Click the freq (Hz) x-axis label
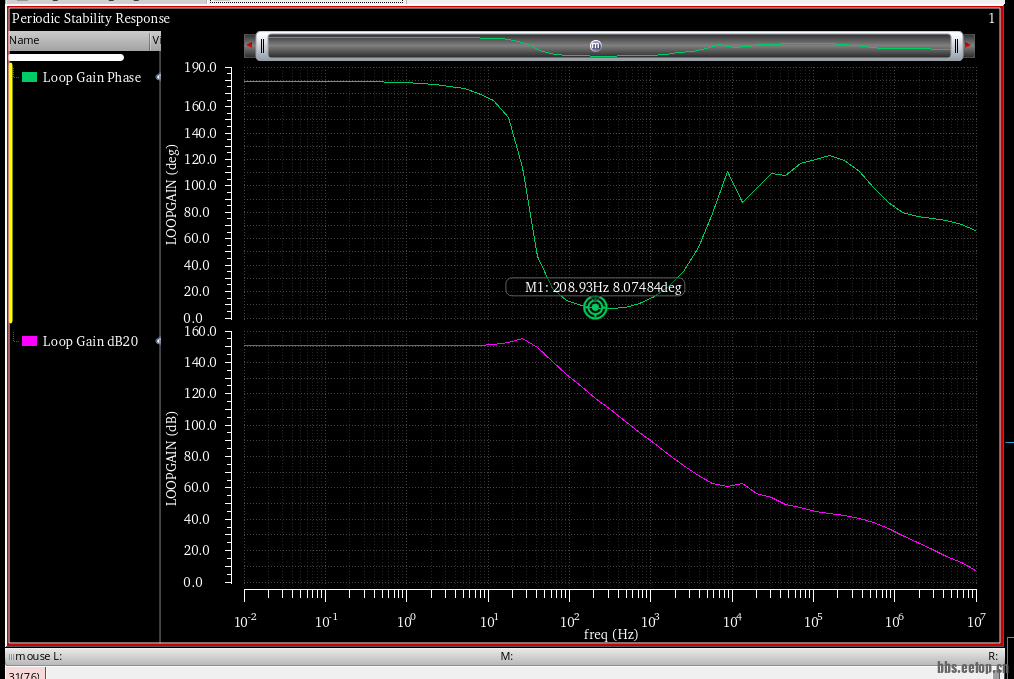 610,634
